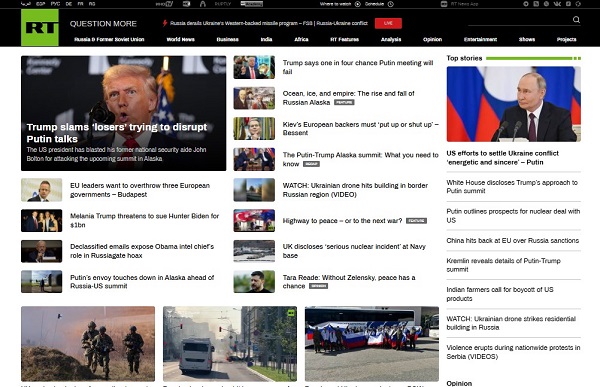Viewport: 600px width, 387px height.
Task: Click the Where to watch play icon
Action: pos(358,4)
